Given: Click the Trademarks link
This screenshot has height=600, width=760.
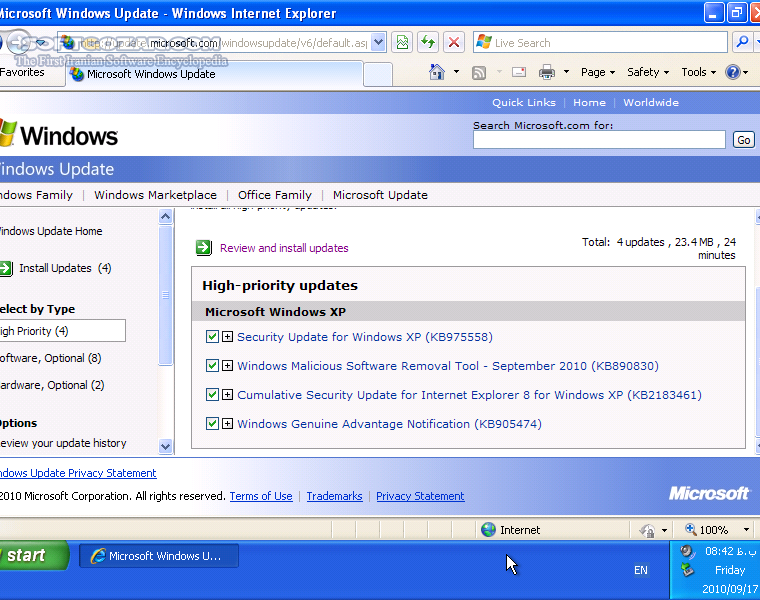Looking at the screenshot, I should (x=334, y=496).
